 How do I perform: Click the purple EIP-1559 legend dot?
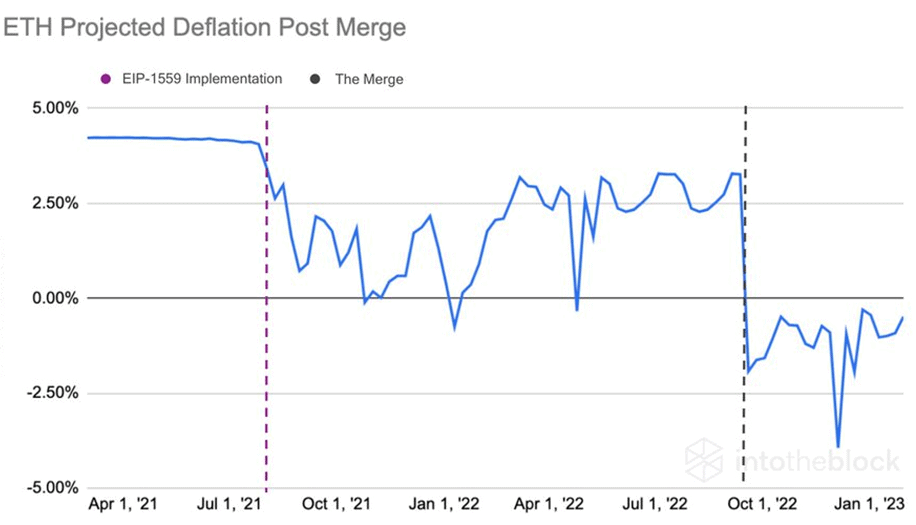[106, 79]
